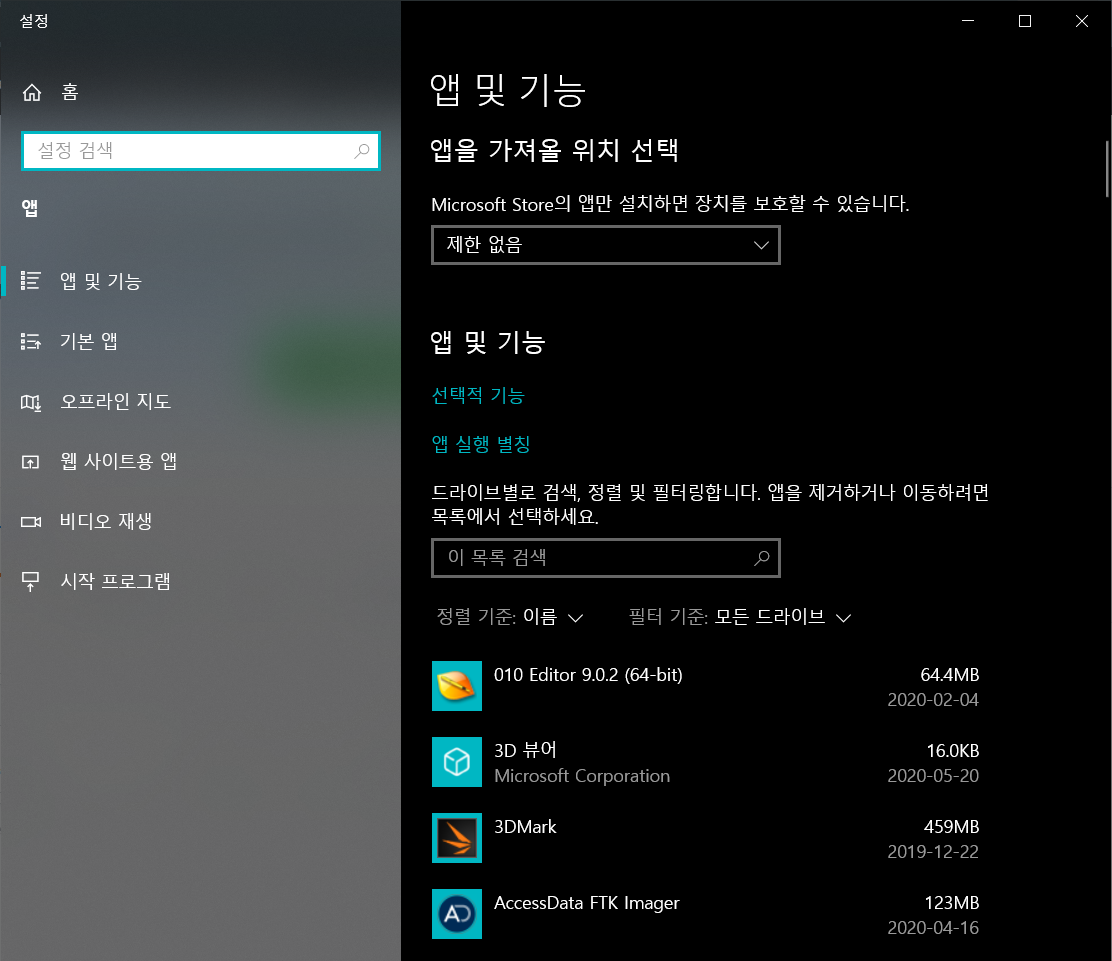Select the AccessData FTK Imager entry
1112x961 pixels.
point(706,913)
